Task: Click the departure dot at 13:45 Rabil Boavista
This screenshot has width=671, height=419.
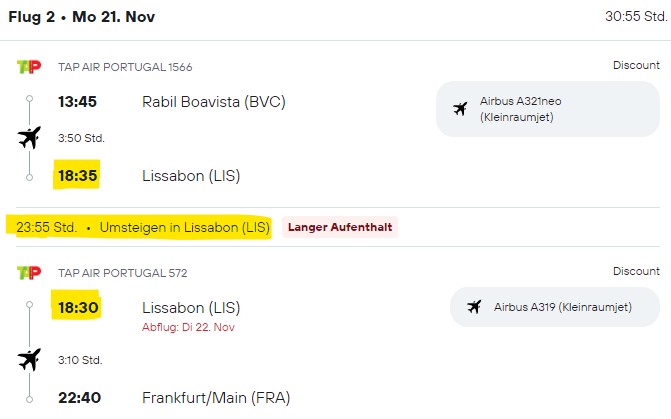Action: click(x=29, y=99)
